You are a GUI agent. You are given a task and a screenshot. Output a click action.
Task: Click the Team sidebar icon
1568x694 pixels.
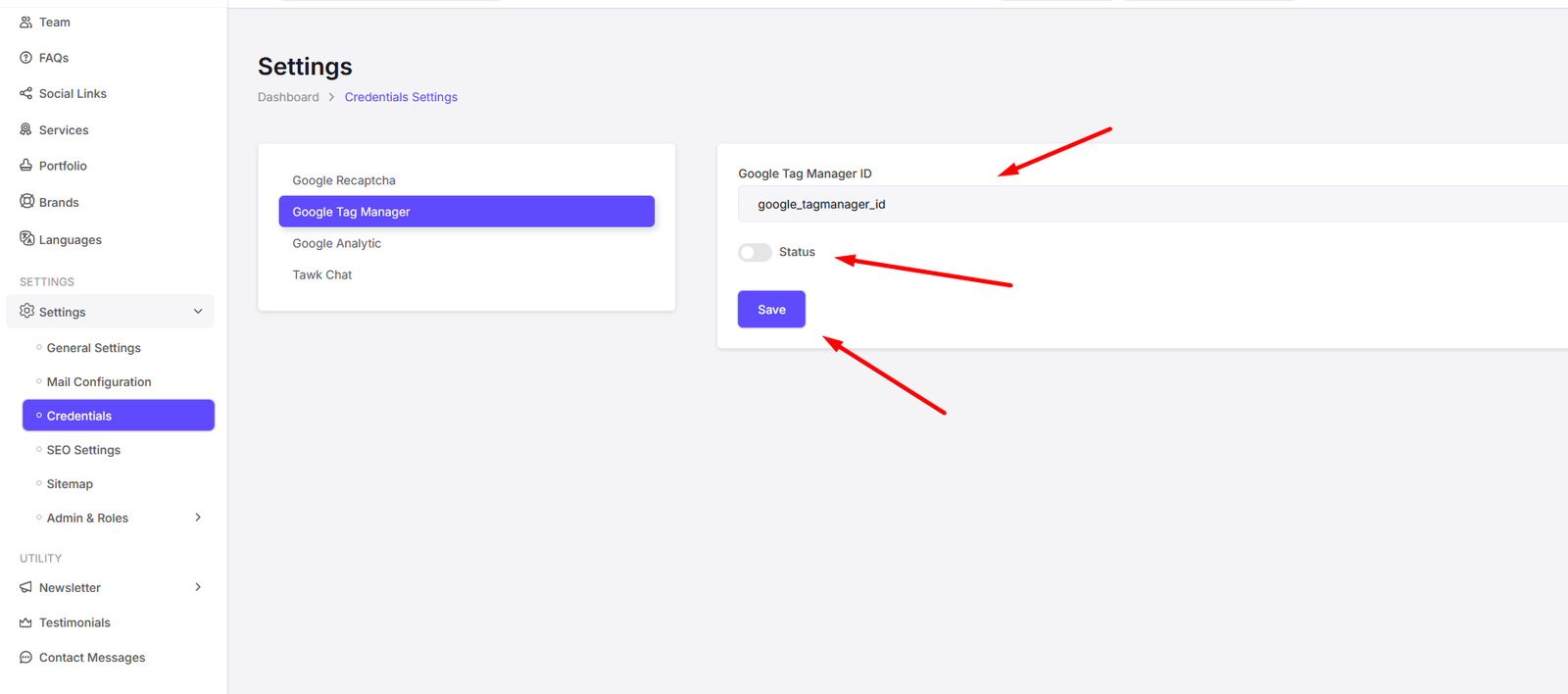pos(26,22)
